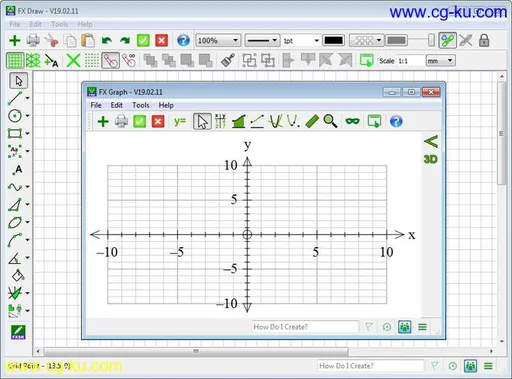Screen dimensions: 512x379
Task: Select the text A tool in sidebar
Action: (17, 169)
